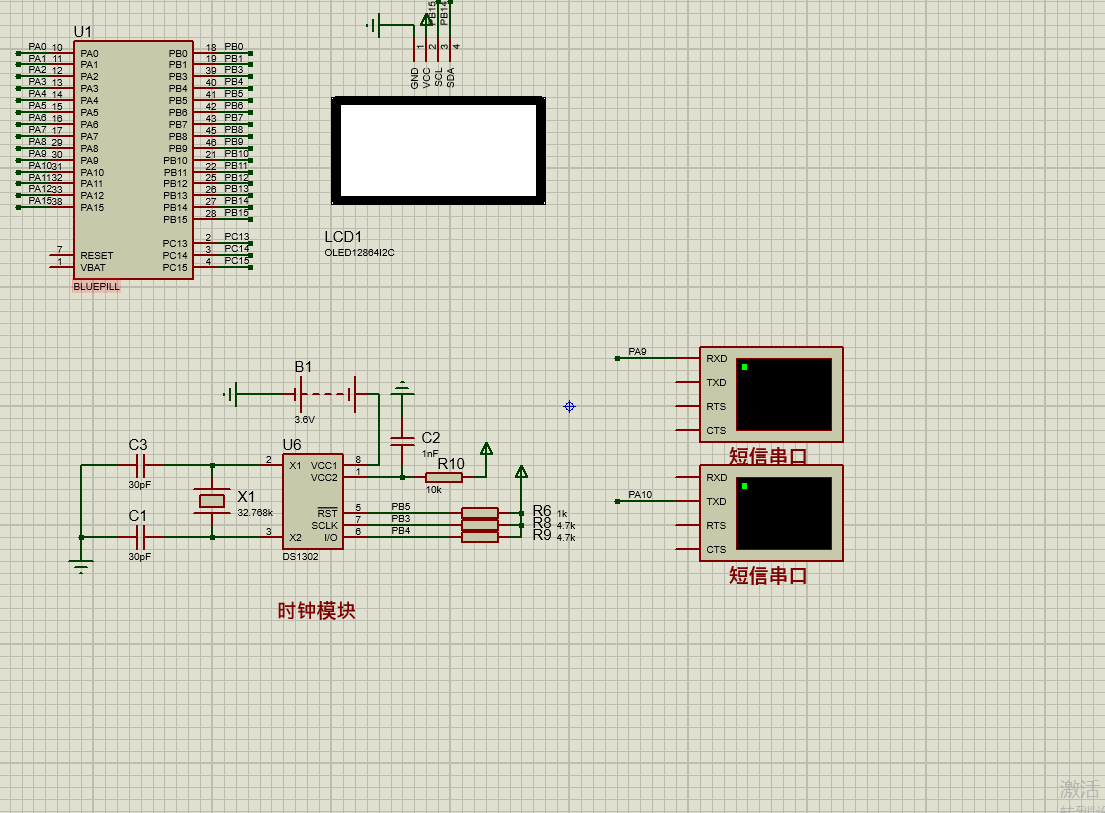Click RTS pin of the PA9 terminal
Image resolution: width=1105 pixels, height=813 pixels.
(716, 406)
